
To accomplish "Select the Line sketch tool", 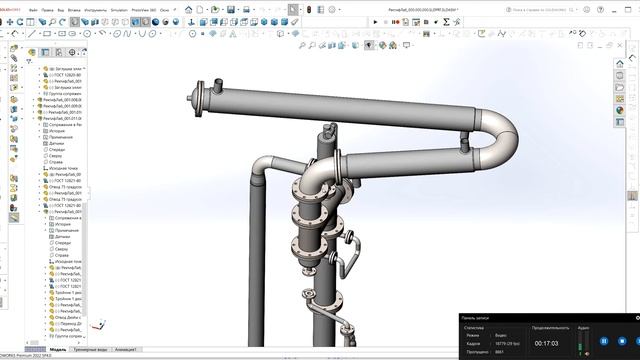I will pos(32,34).
